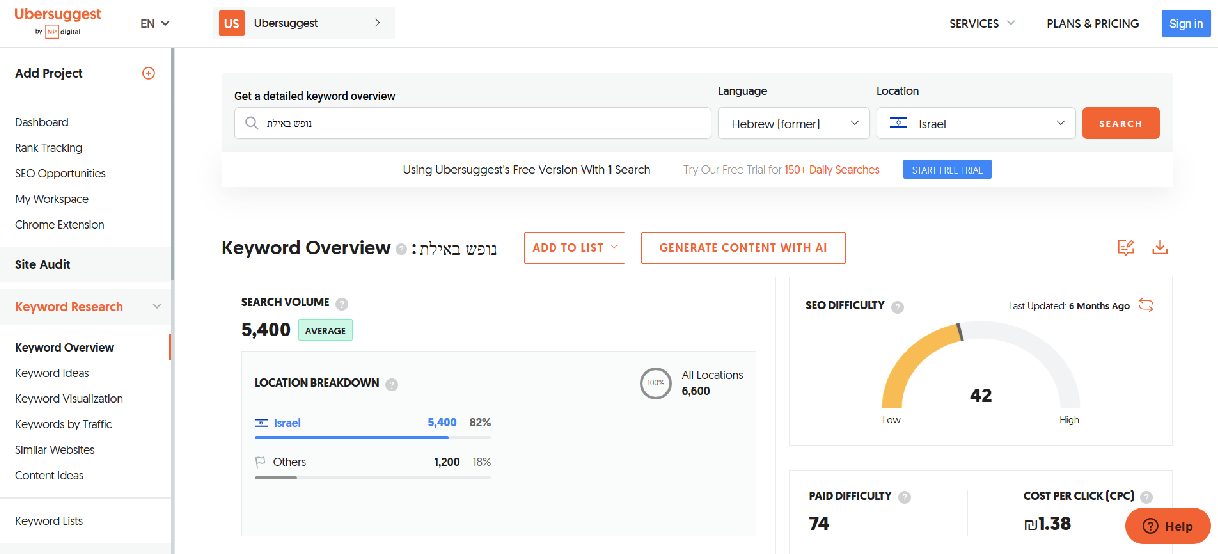Open Keyword Visualization
Viewport: 1218px width, 554px height.
point(69,399)
